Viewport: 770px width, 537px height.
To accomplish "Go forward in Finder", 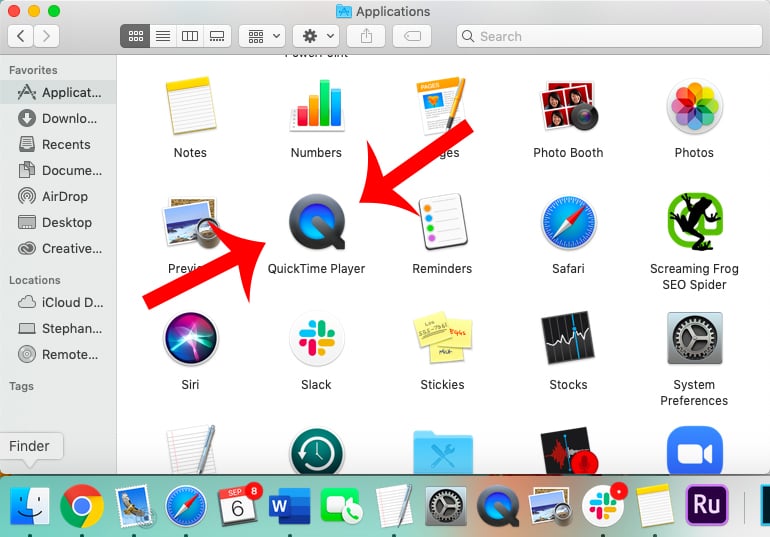I will coord(47,36).
